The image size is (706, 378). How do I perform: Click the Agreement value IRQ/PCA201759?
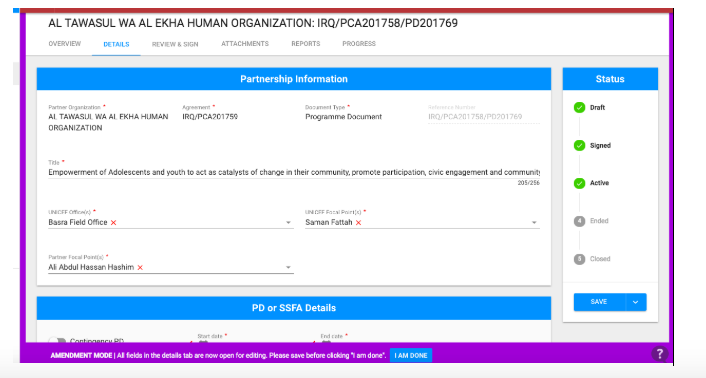point(210,117)
